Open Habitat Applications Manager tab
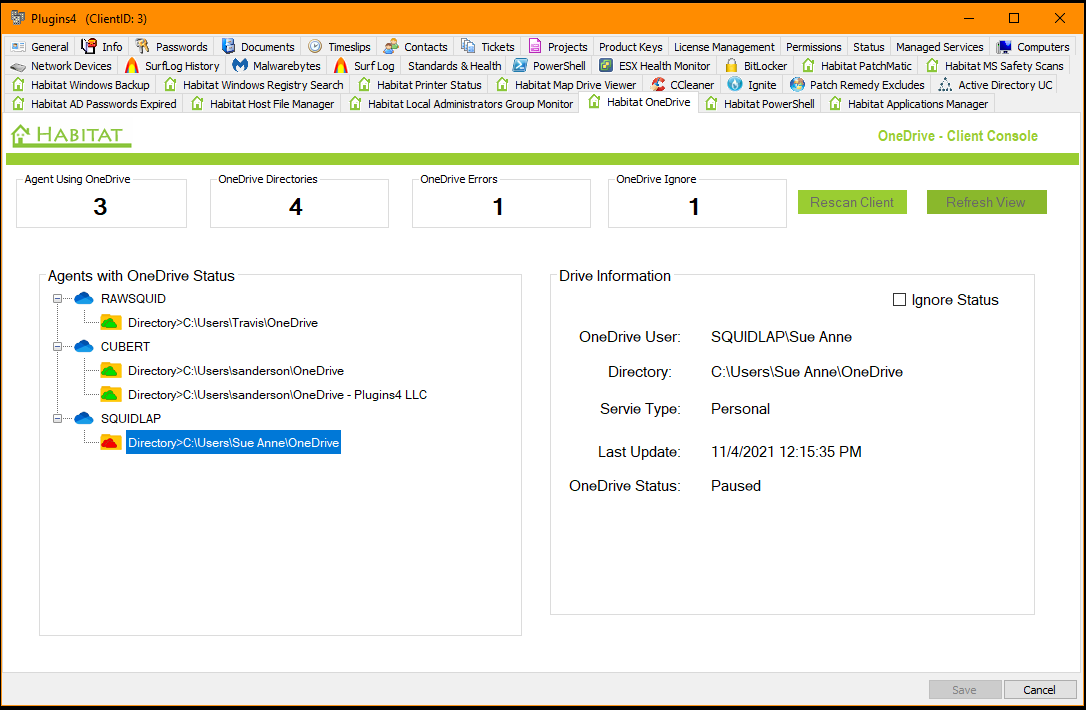This screenshot has width=1086, height=710. click(909, 104)
